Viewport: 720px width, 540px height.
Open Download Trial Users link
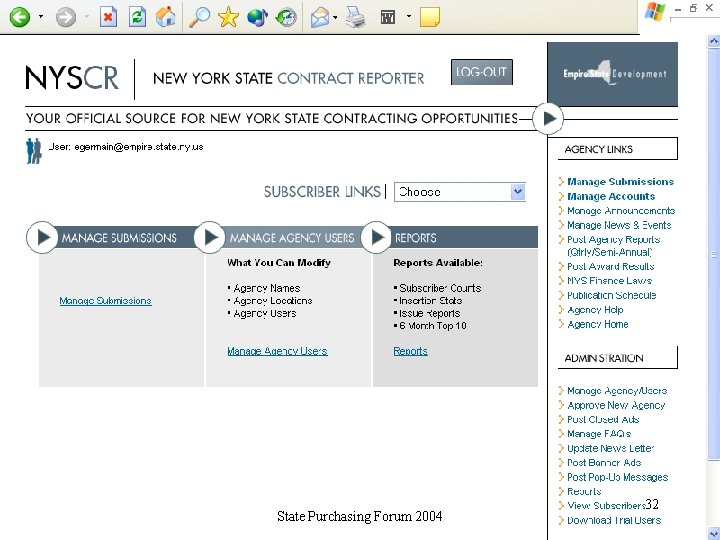click(614, 520)
